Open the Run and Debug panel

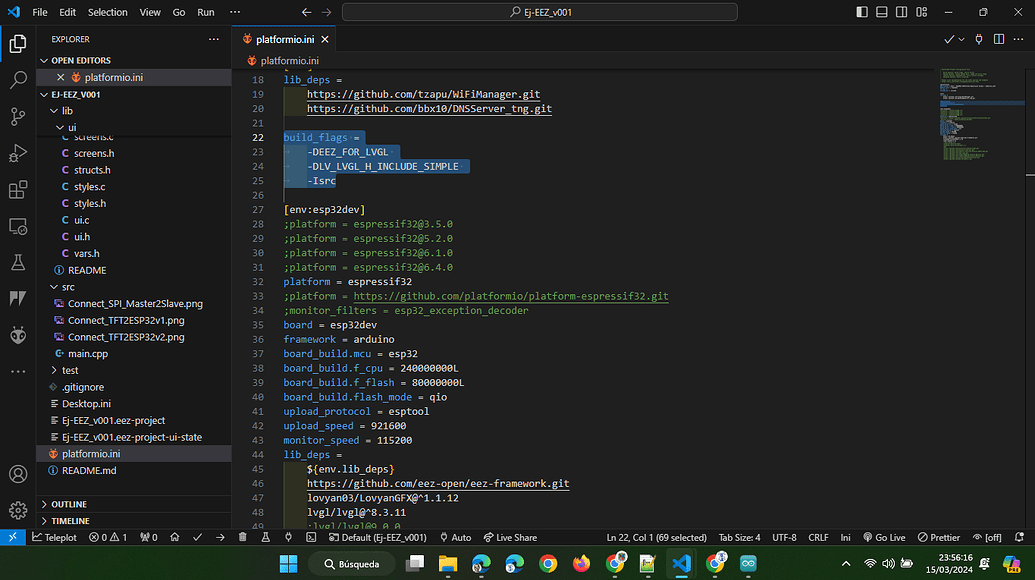point(17,153)
